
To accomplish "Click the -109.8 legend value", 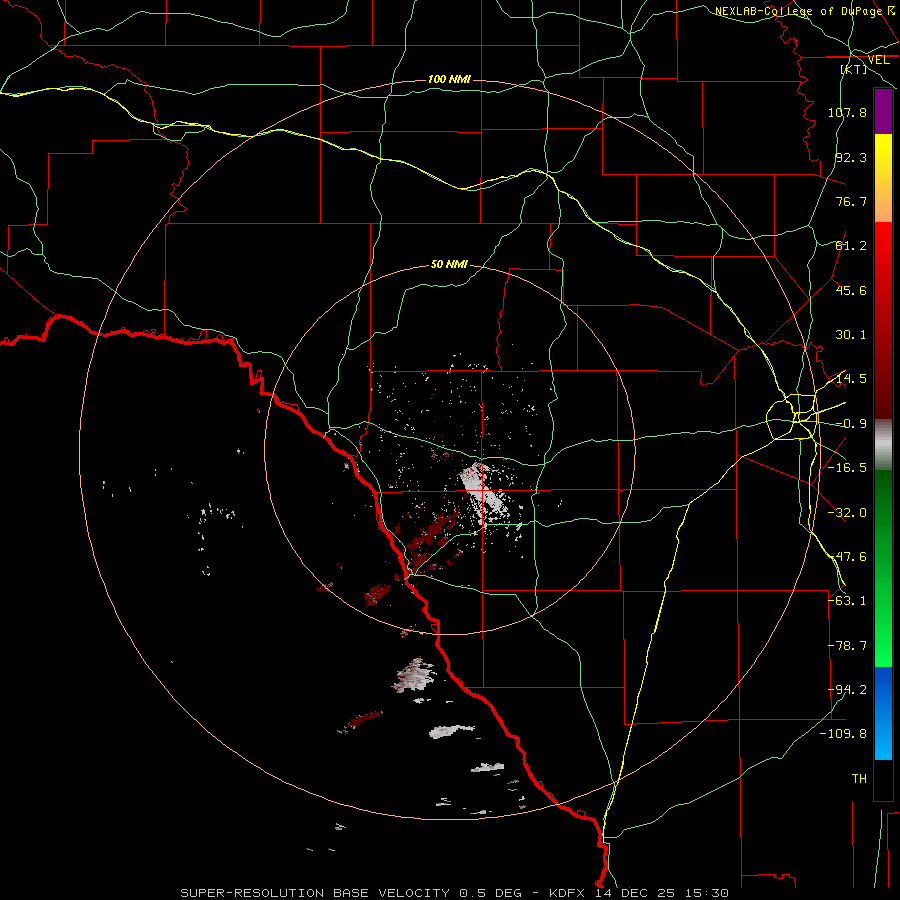I will click(844, 734).
